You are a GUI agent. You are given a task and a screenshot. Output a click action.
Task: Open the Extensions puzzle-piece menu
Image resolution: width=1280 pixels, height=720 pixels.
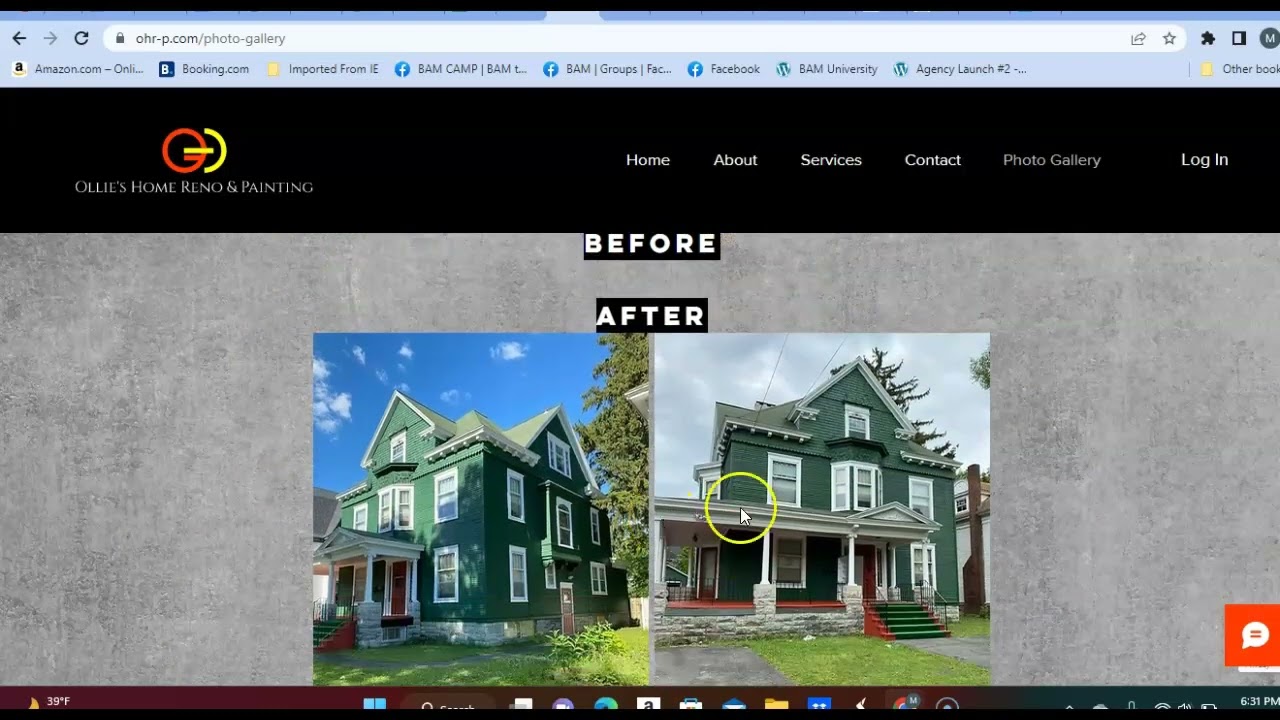coord(1208,38)
